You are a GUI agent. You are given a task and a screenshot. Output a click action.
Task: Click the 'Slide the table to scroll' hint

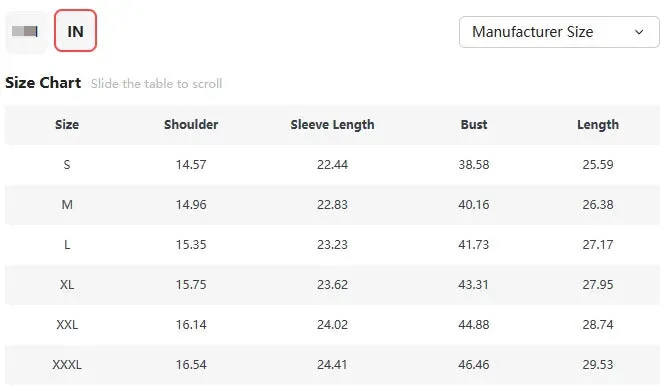pos(156,83)
